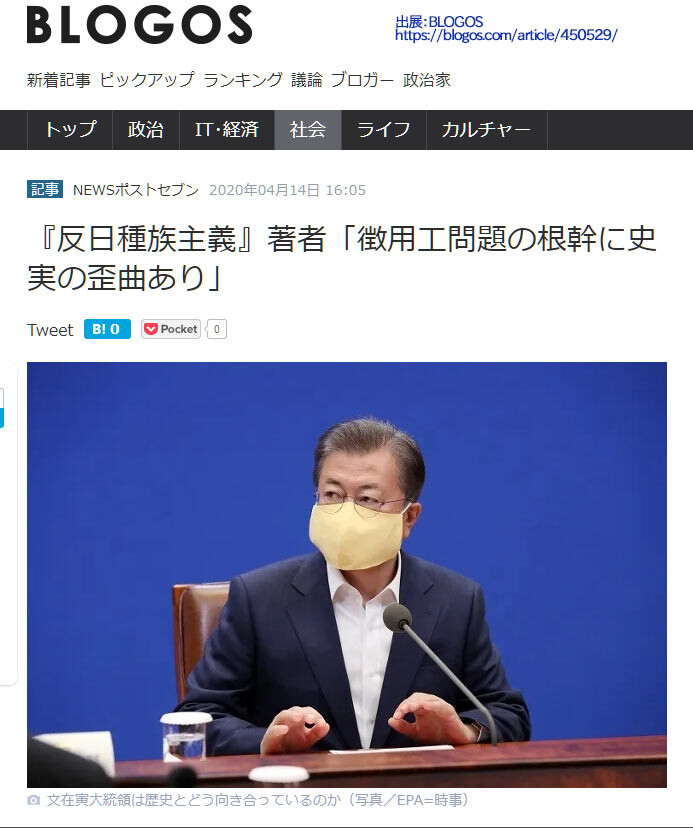This screenshot has height=828, width=693.
Task: Select the IT·経済 tab
Action: coord(227,130)
